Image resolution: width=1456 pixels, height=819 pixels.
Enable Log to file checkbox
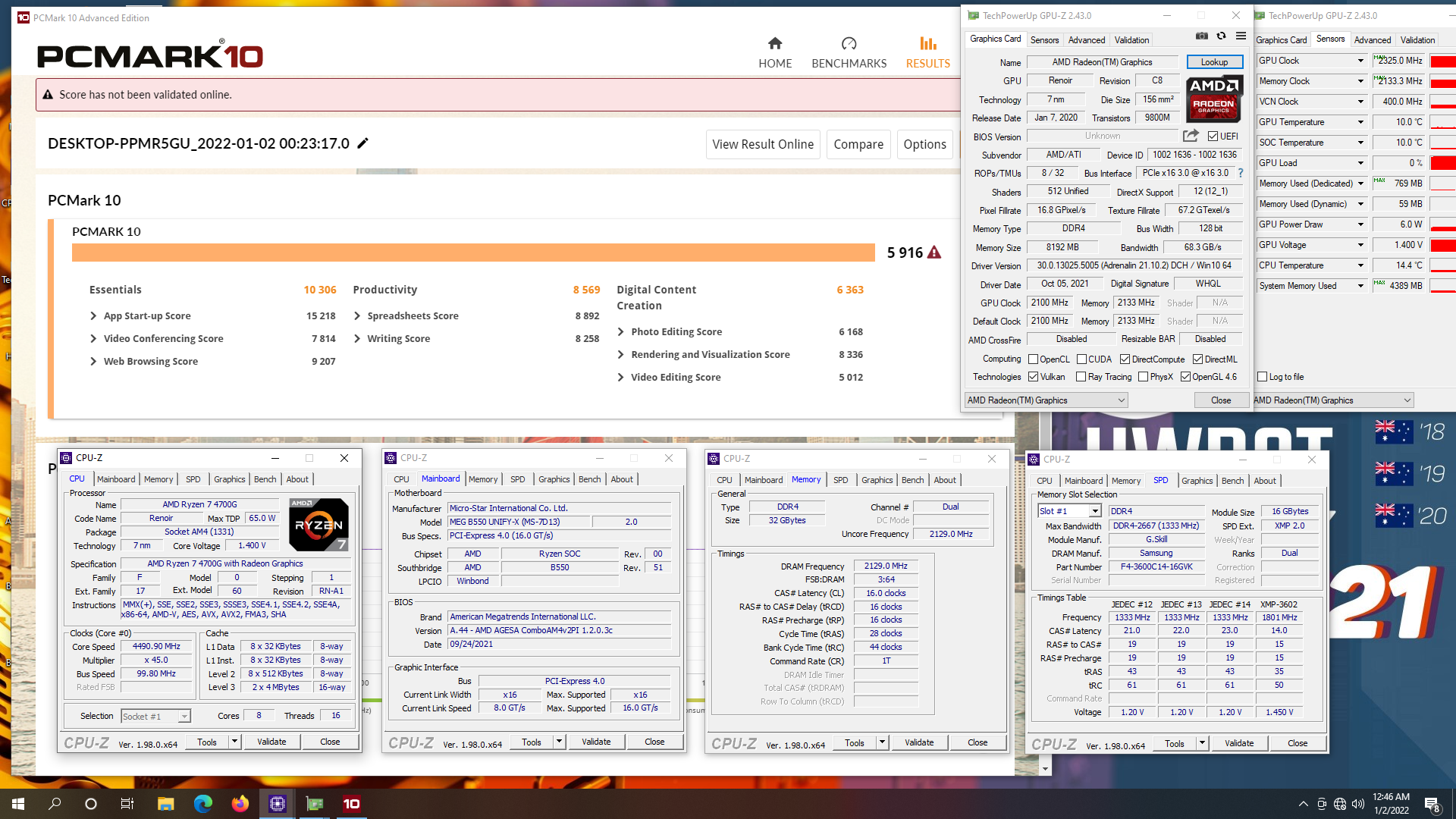point(1263,377)
